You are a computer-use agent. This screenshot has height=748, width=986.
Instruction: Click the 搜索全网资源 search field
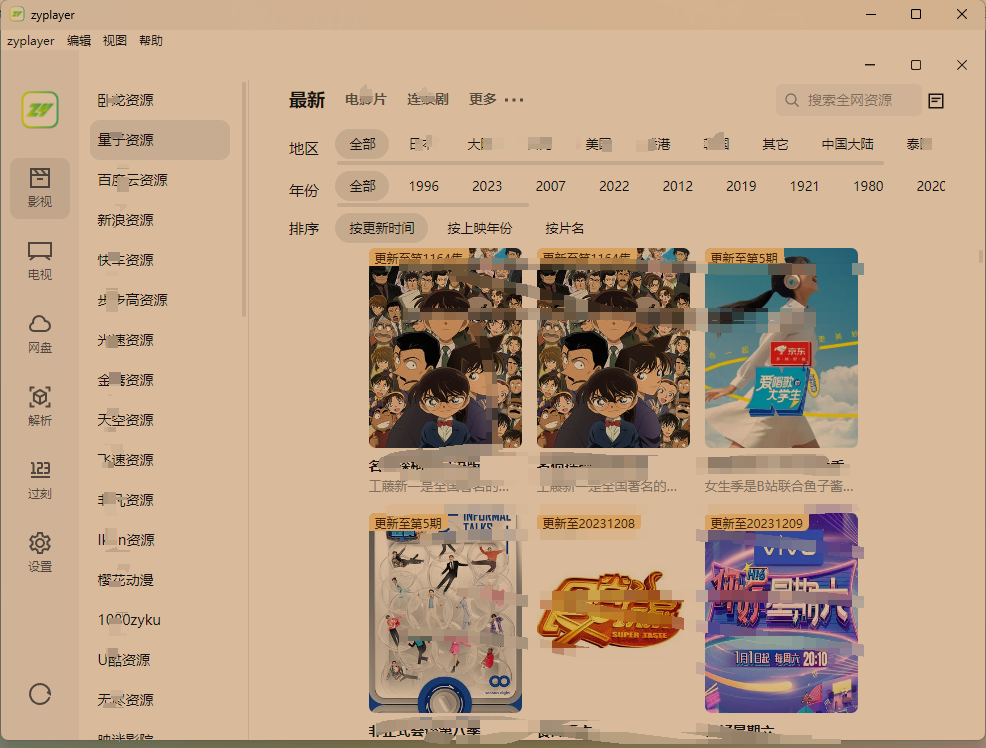[x=849, y=100]
